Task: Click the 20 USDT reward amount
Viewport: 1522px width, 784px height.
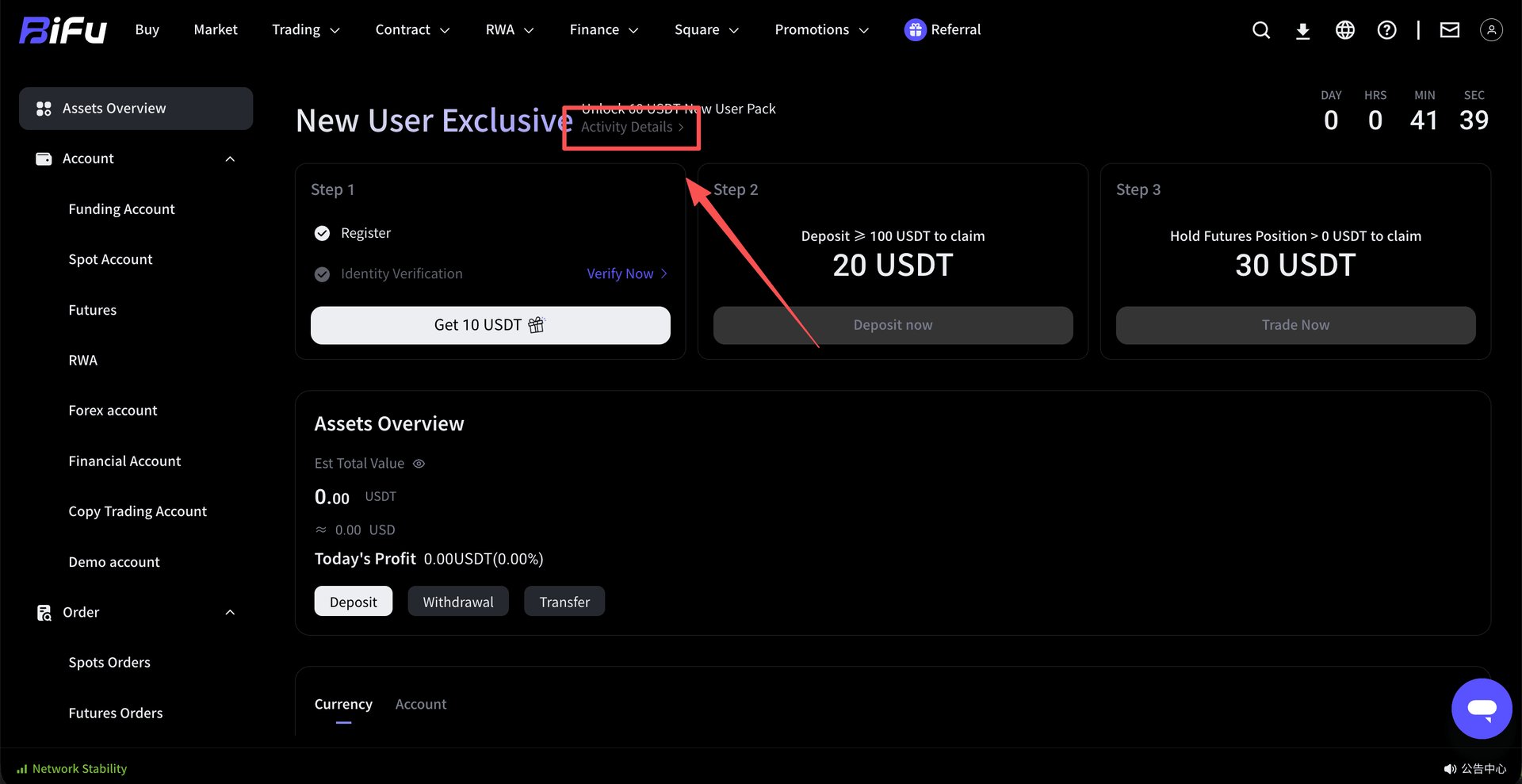Action: coord(893,266)
